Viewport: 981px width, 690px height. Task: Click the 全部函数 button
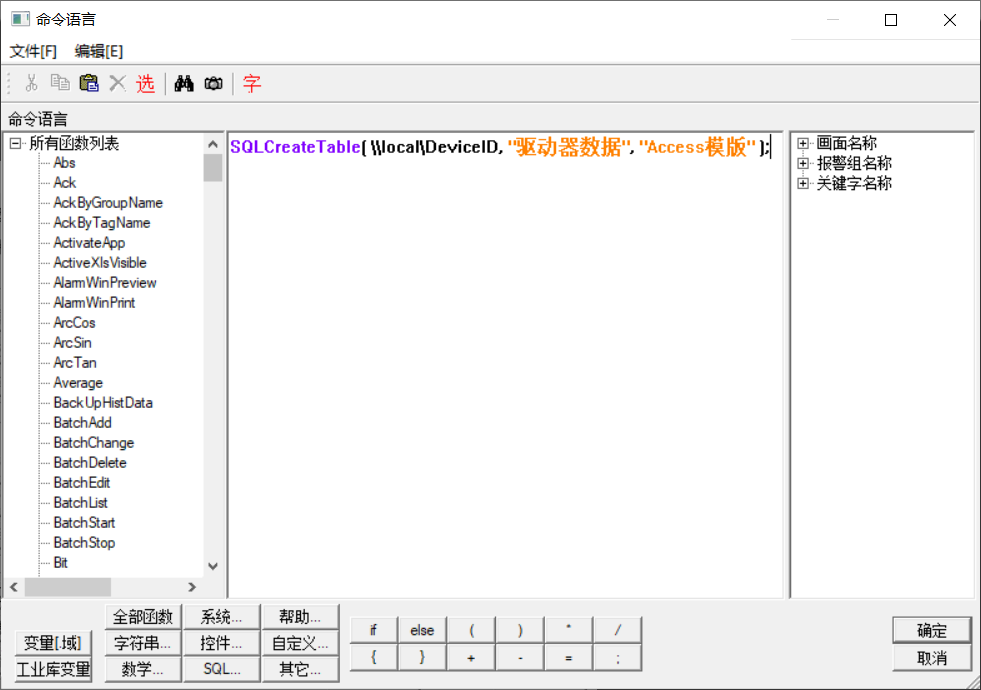click(x=143, y=617)
